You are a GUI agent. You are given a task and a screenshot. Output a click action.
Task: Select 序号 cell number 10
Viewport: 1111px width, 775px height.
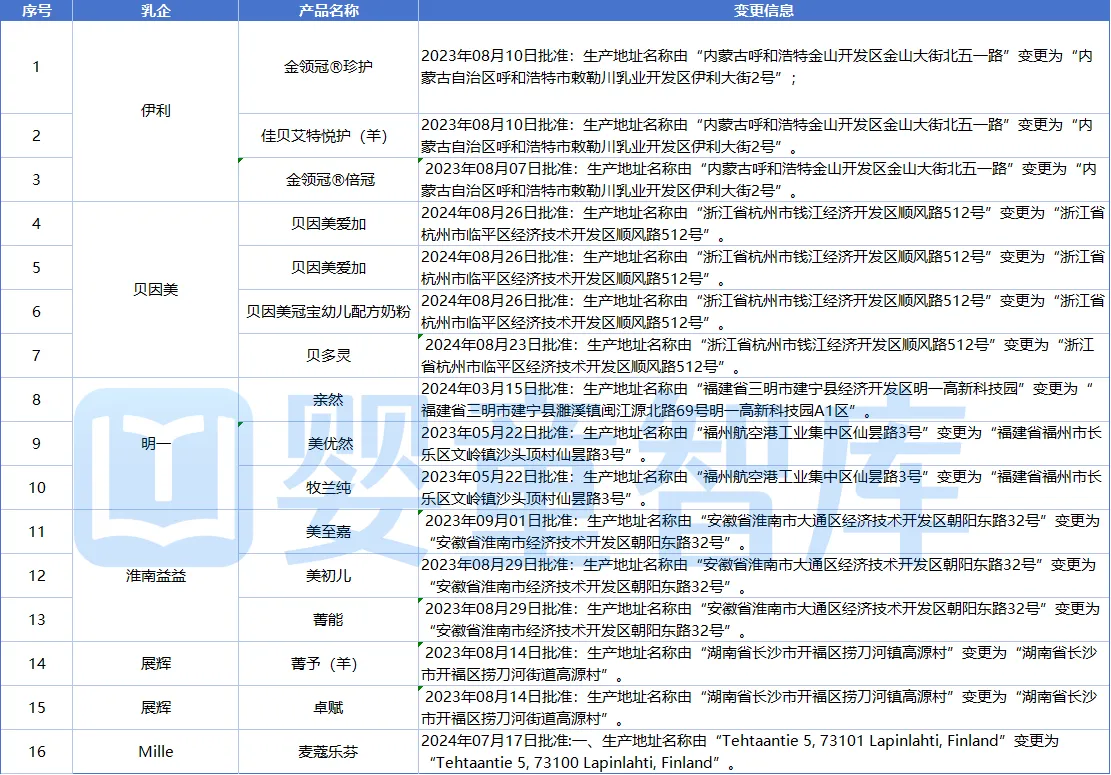(x=36, y=487)
